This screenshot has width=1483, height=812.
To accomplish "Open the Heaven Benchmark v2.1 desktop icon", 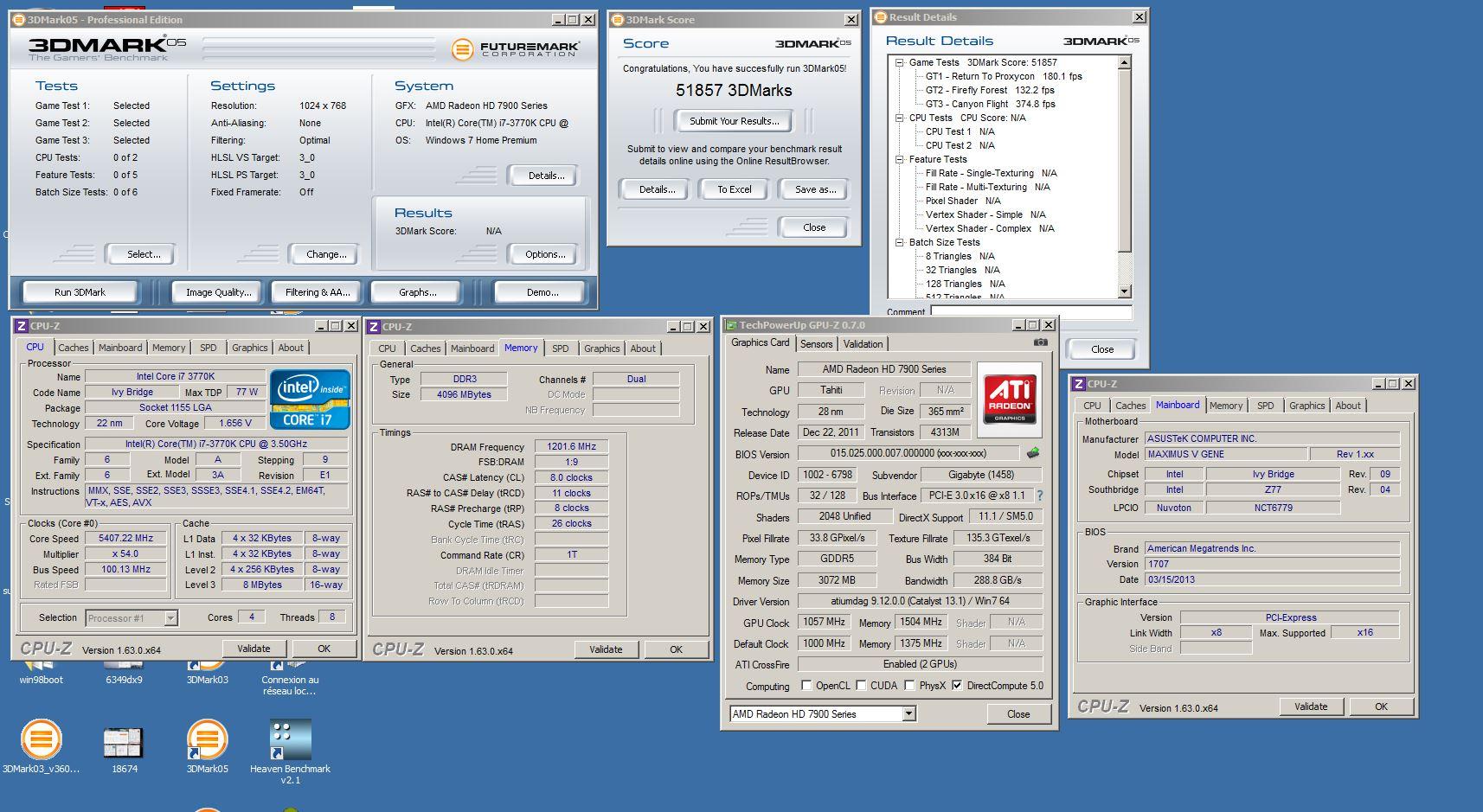I will (x=290, y=750).
